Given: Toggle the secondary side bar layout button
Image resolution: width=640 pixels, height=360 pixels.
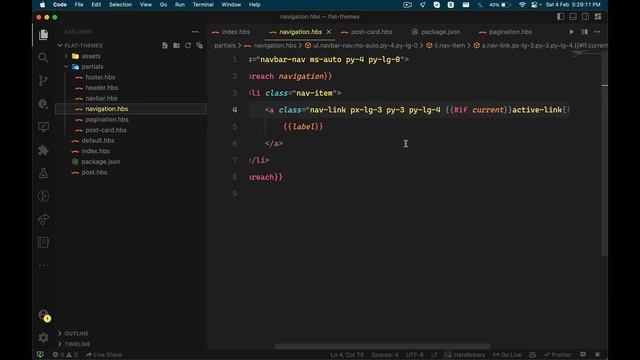Looking at the screenshot, I should (585, 17).
